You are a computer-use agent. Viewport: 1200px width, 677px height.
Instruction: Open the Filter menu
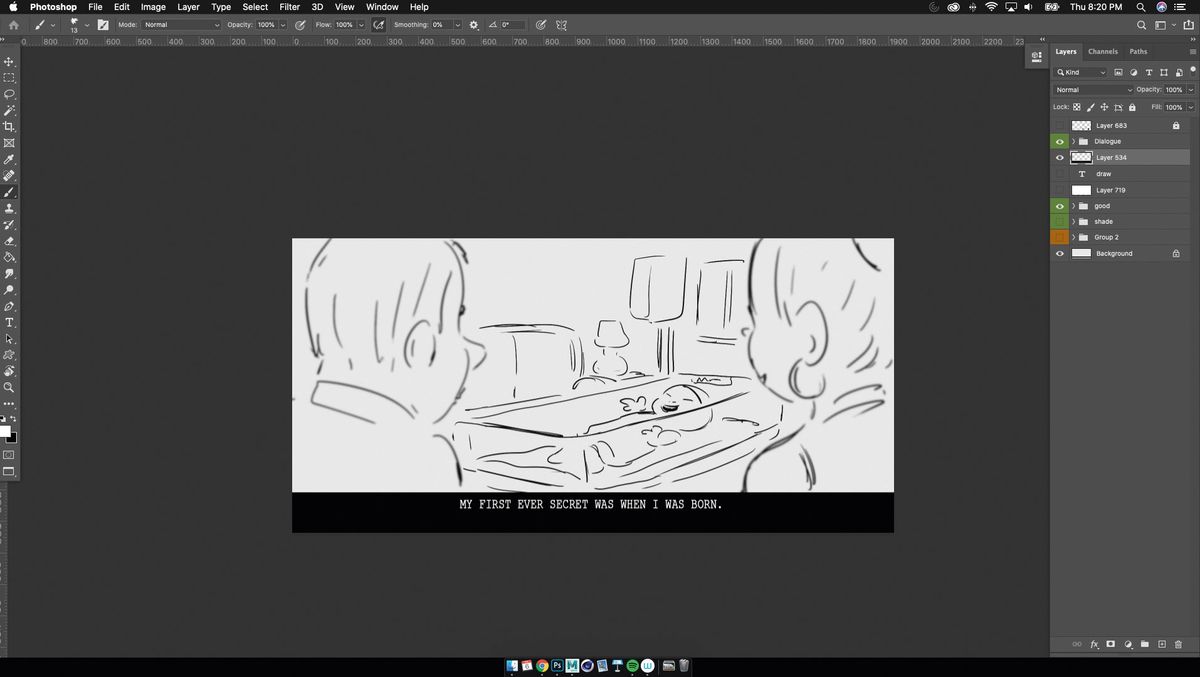tap(289, 7)
